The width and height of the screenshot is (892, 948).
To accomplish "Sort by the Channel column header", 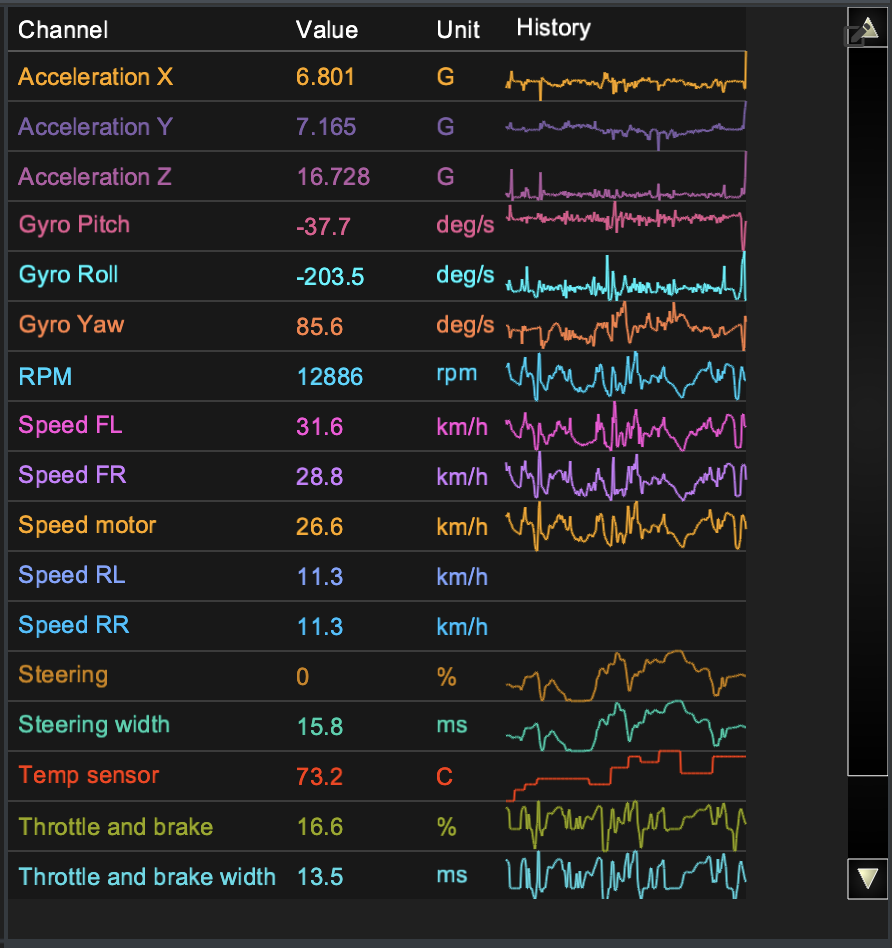I will 63,30.
